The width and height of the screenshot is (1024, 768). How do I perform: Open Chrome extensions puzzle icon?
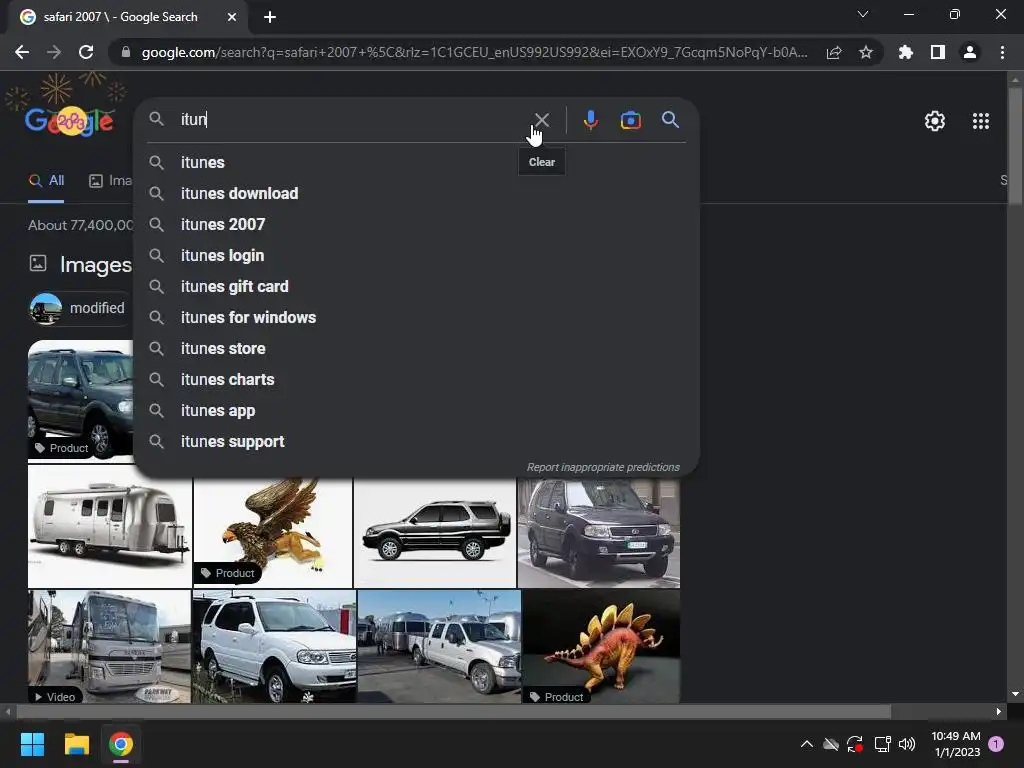click(905, 52)
